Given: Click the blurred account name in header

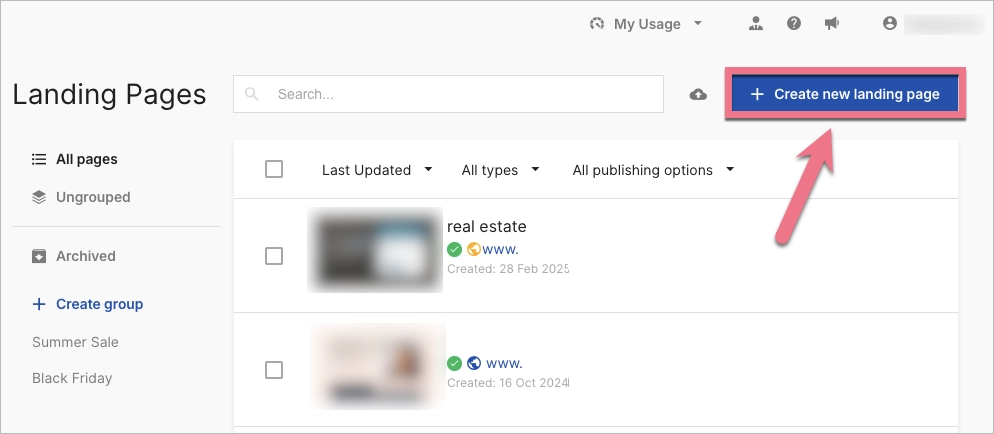Looking at the screenshot, I should pos(943,24).
